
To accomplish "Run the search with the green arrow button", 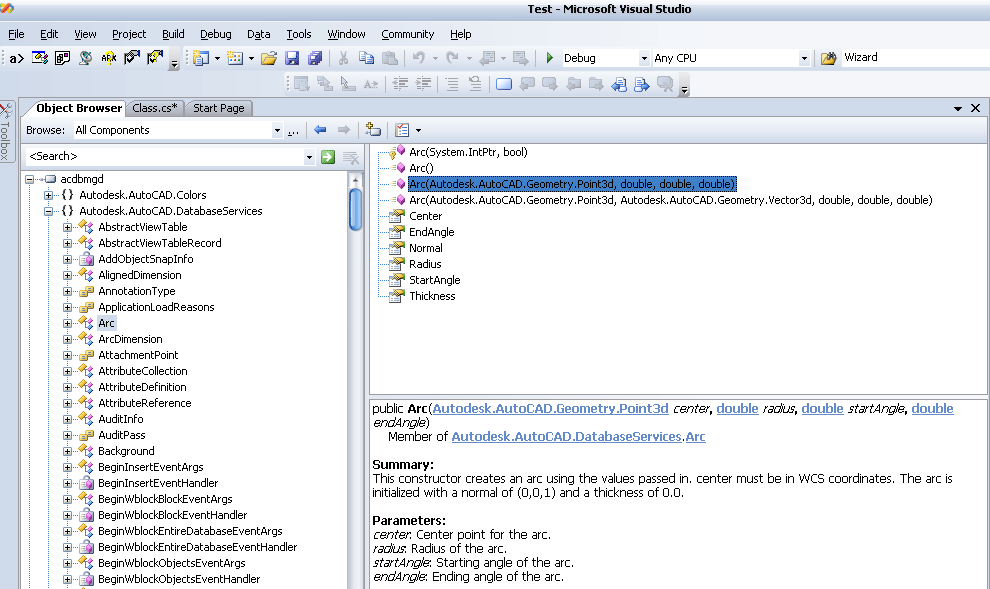I will click(x=328, y=157).
